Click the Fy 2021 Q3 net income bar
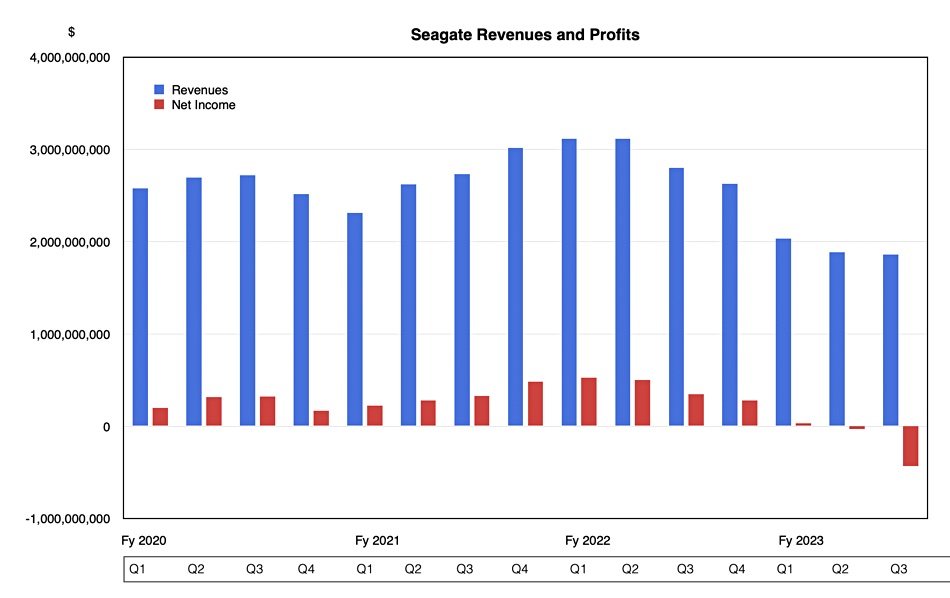 pos(482,411)
